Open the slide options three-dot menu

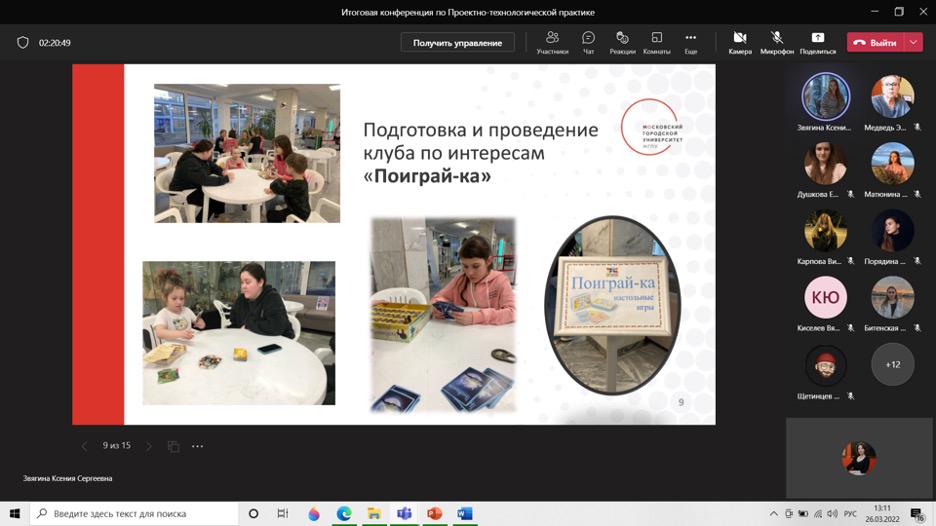[x=197, y=446]
